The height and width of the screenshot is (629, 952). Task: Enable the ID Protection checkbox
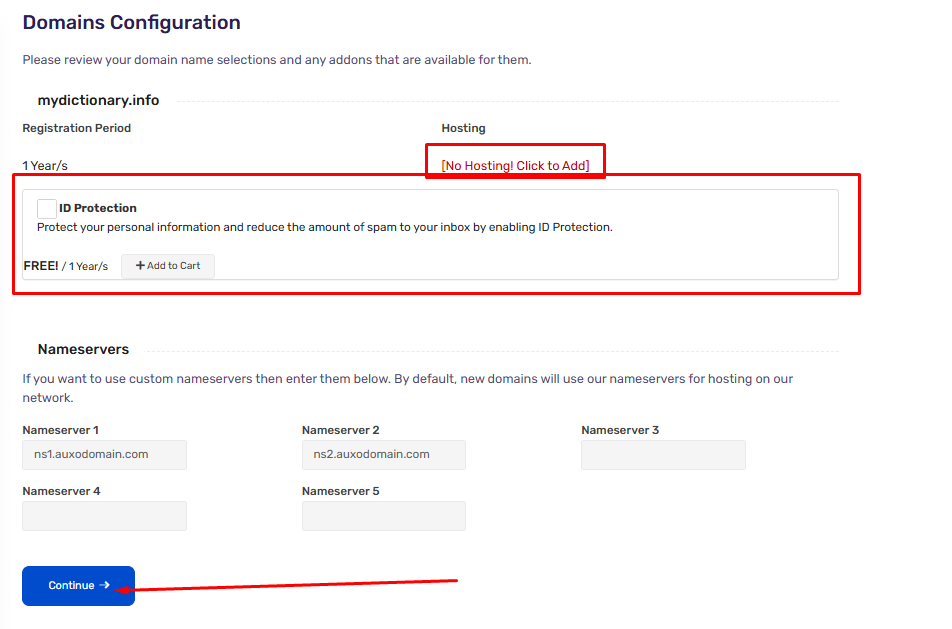[47, 208]
